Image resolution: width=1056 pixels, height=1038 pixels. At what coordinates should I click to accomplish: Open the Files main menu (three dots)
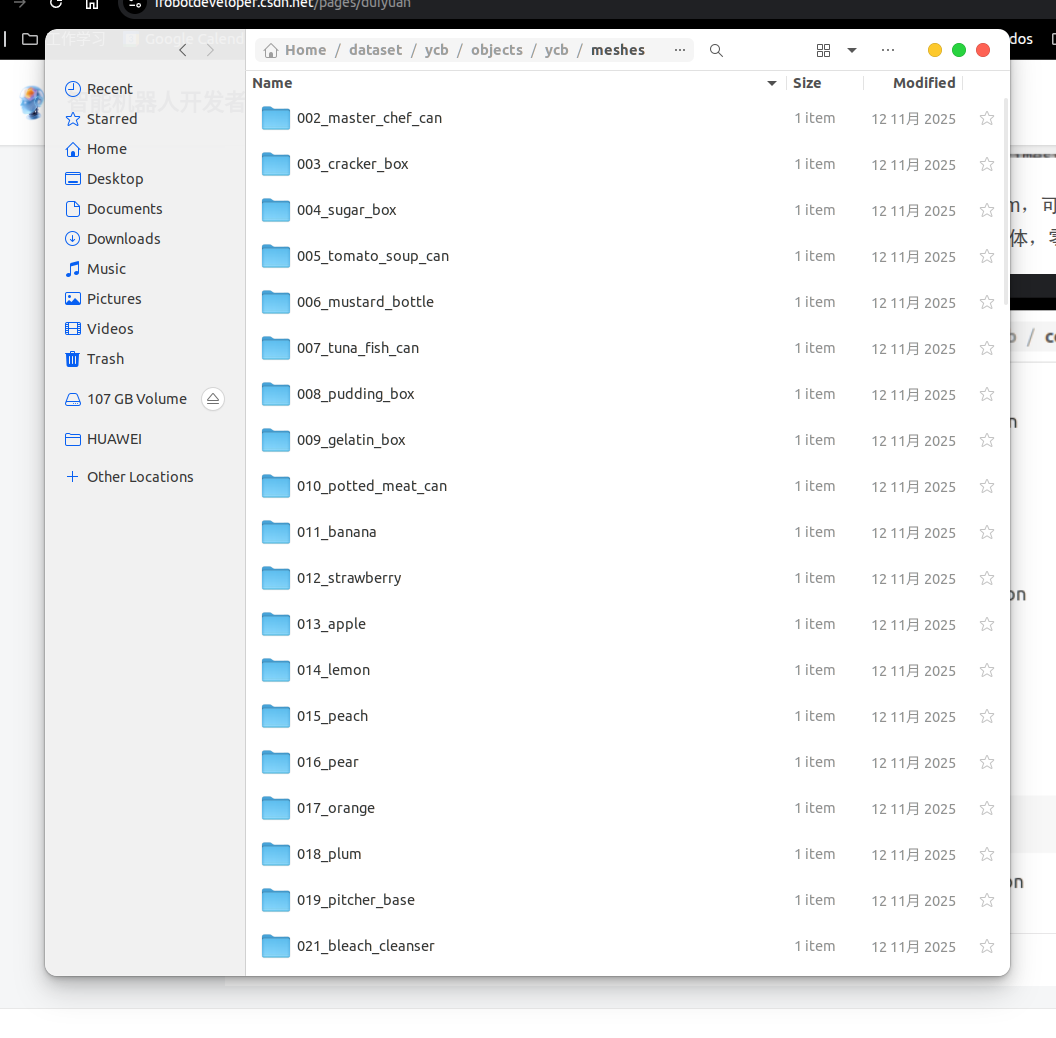tap(888, 50)
